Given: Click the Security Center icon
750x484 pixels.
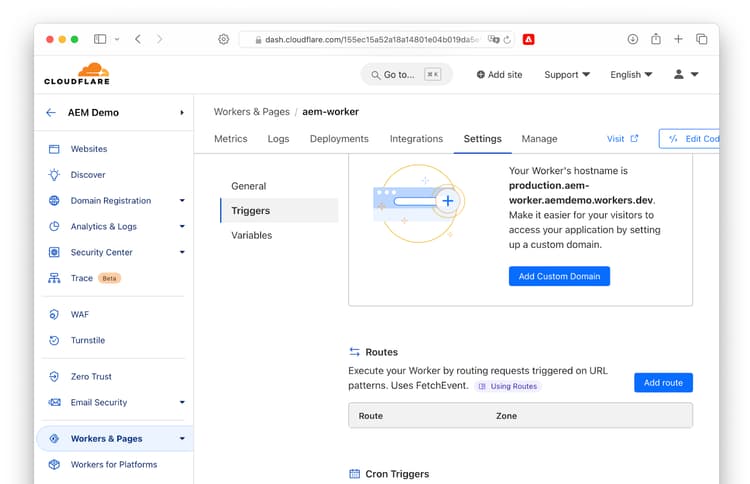Looking at the screenshot, I should (54, 253).
